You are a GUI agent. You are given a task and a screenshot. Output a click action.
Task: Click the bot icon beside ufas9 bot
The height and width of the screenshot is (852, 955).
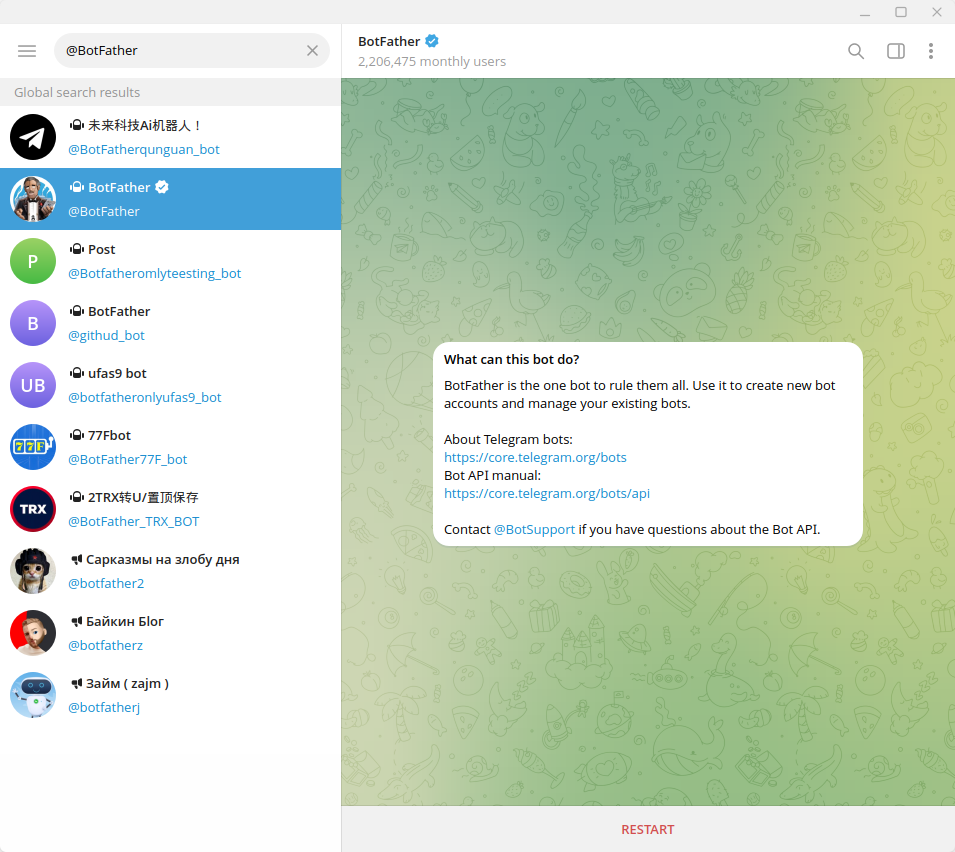pos(77,373)
